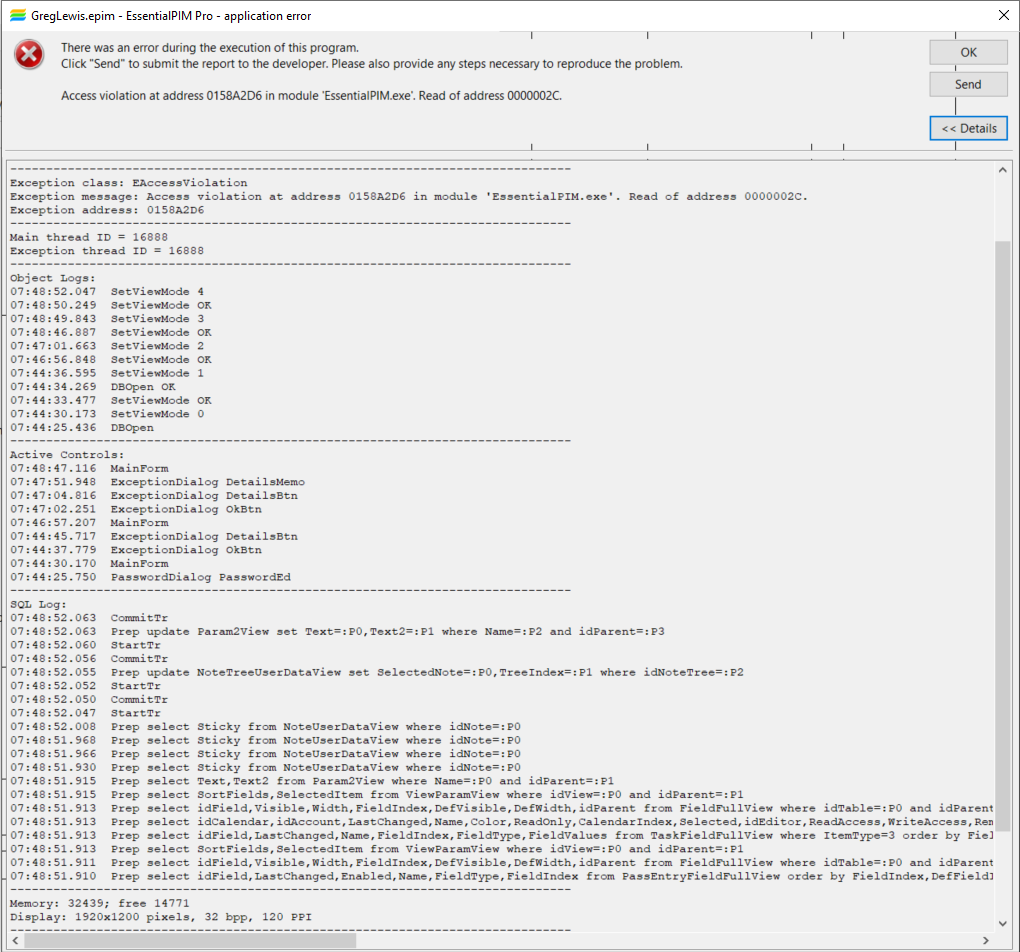The image size is (1020, 952).
Task: Click the EssentialPIM icon in the title bar
Action: (x=18, y=16)
